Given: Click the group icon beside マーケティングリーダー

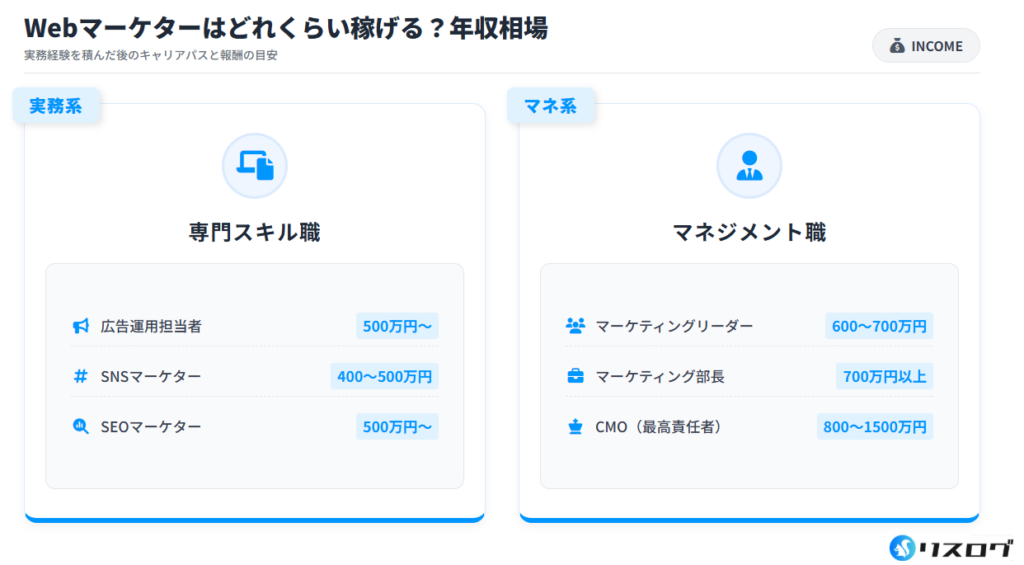Looking at the screenshot, I should [575, 326].
